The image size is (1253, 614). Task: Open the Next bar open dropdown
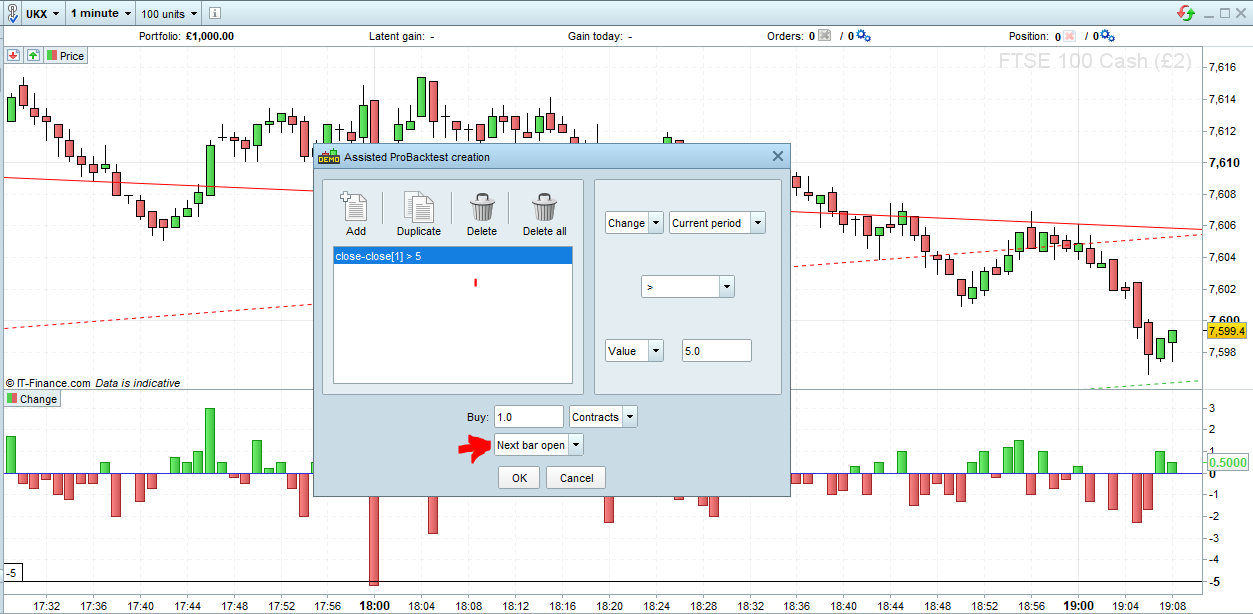click(x=538, y=445)
